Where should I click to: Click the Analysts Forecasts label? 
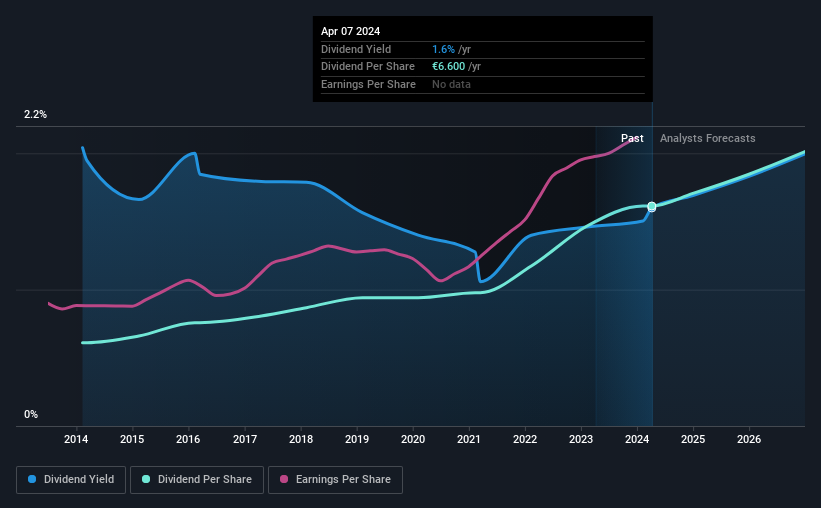[x=707, y=138]
